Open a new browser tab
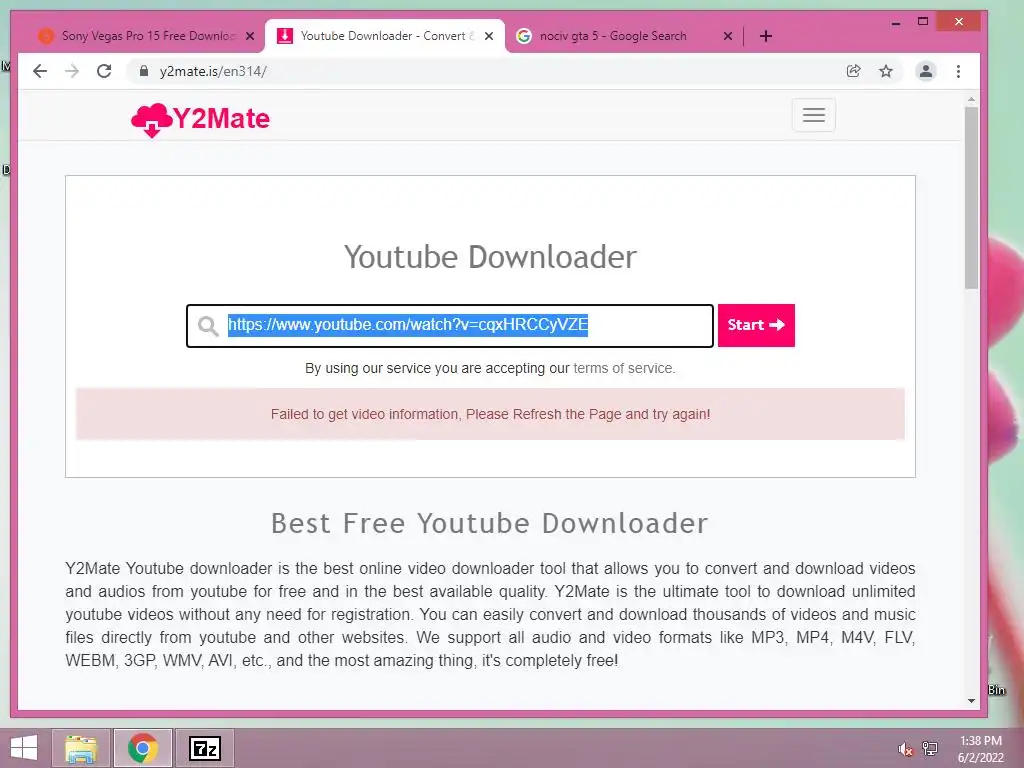 point(765,36)
